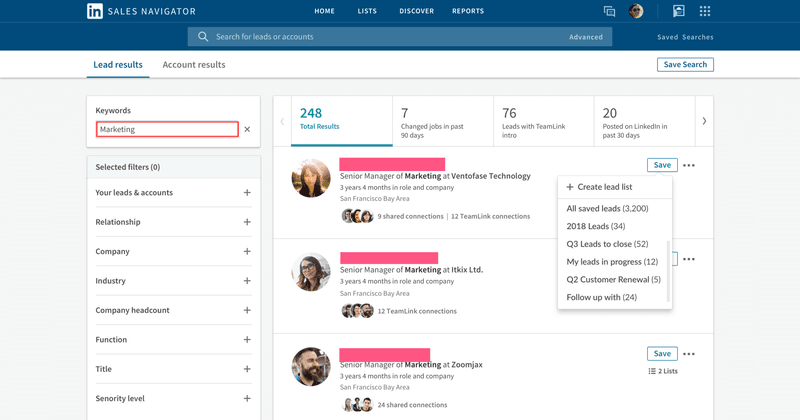Click 12 TeamLink connections for Ventofase lead

(491, 216)
